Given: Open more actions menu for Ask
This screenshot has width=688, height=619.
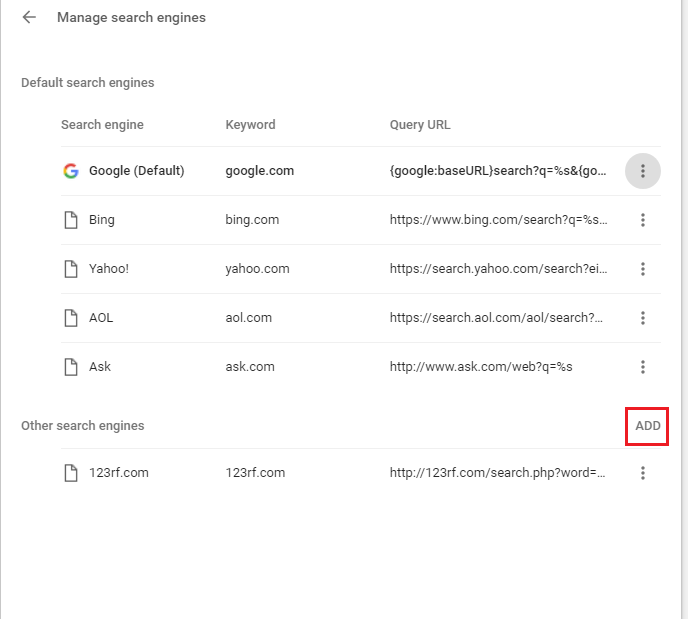Looking at the screenshot, I should [x=642, y=367].
